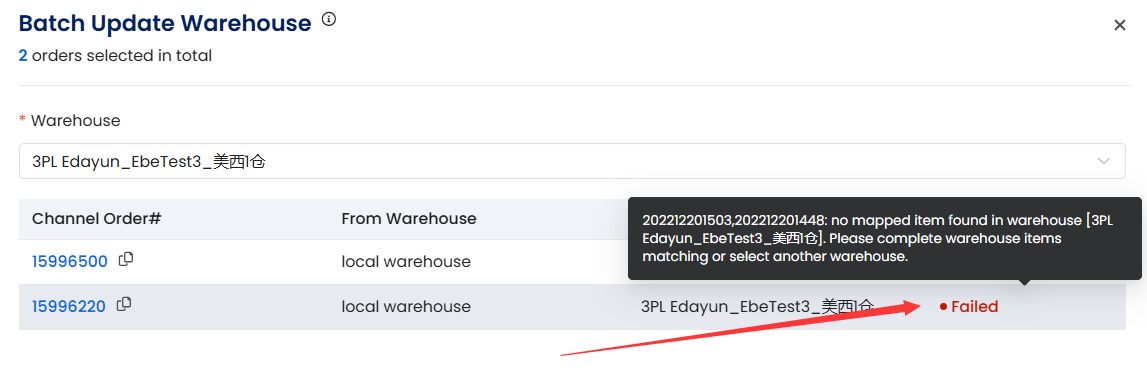This screenshot has width=1147, height=386.
Task: Click the info icon beside Batch Update Warehouse
Action: [329, 20]
